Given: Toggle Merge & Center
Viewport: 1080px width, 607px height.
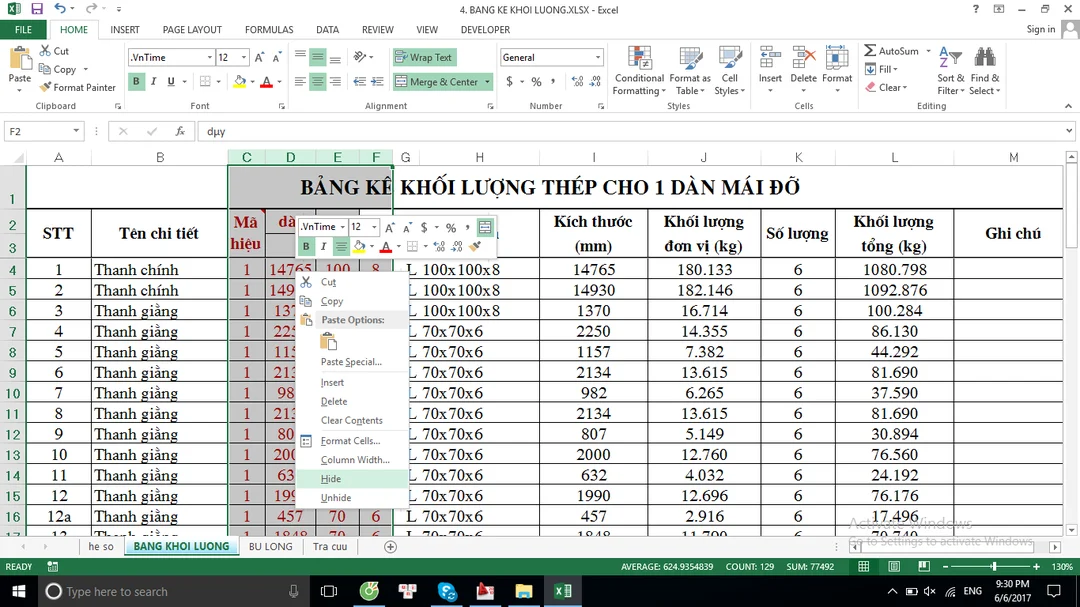Looking at the screenshot, I should click(x=437, y=81).
